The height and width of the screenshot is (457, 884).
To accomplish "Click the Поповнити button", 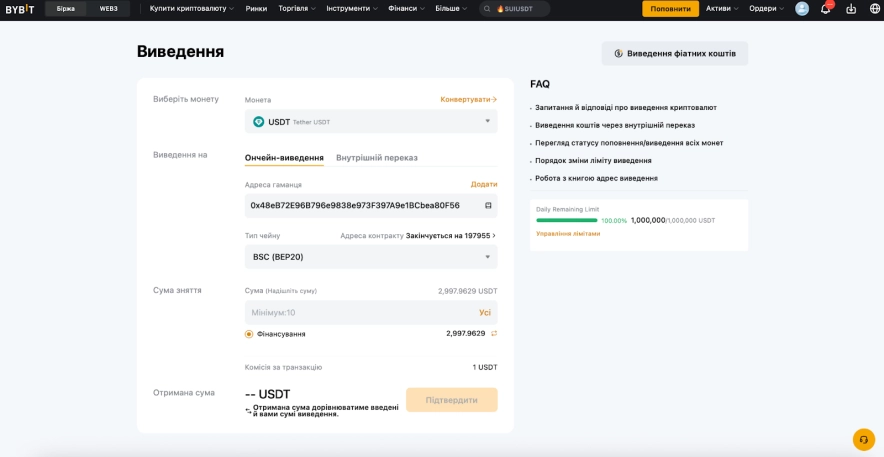I will [670, 9].
